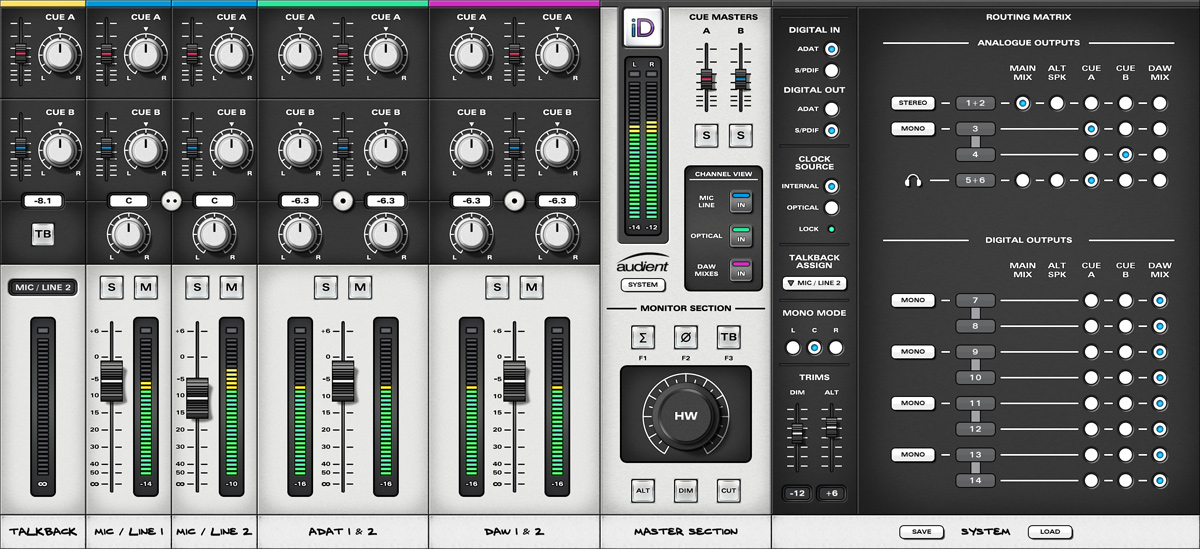The width and height of the screenshot is (1200, 549).
Task: Load a system preset
Action: 1049,532
